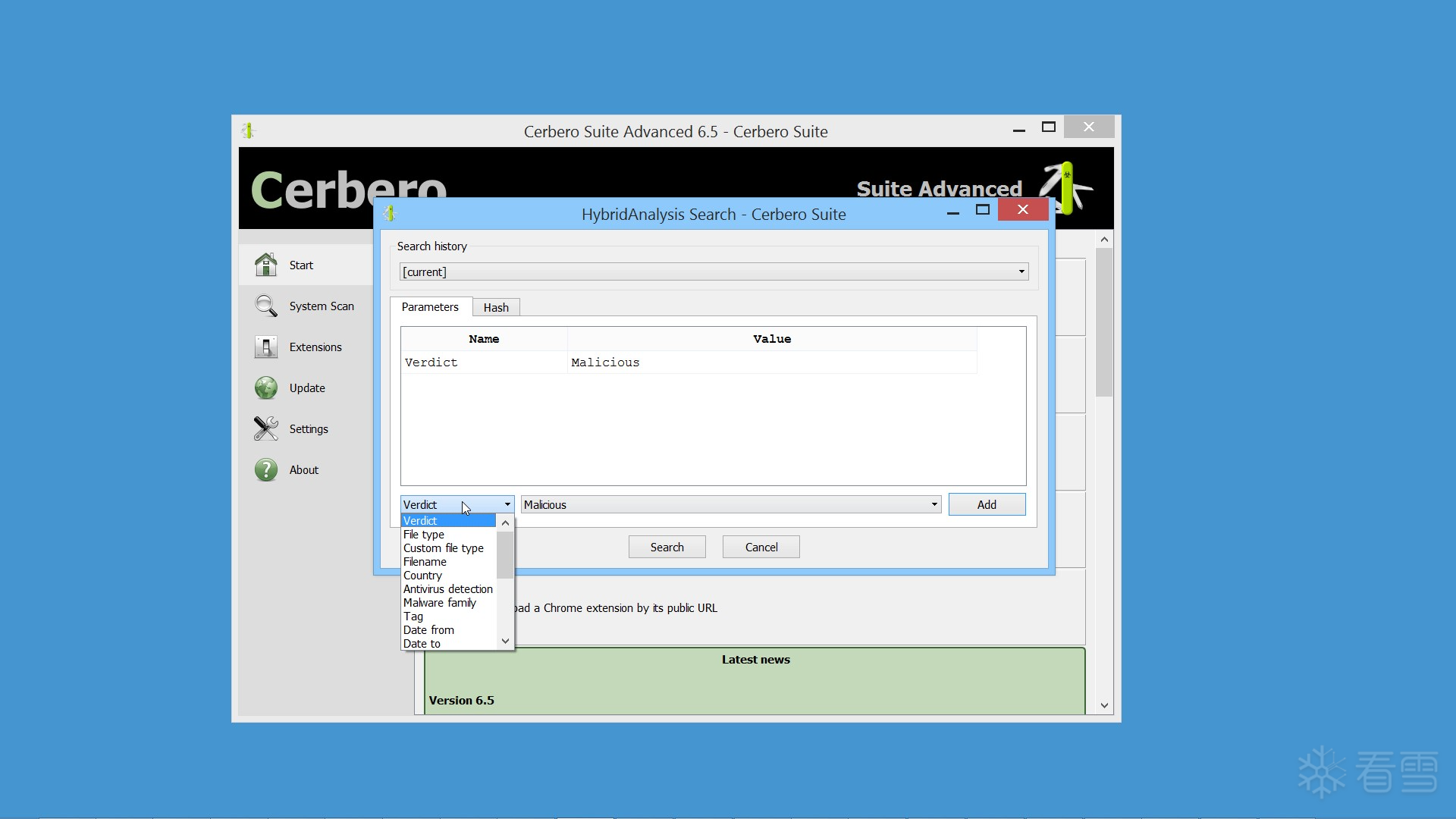Click the About question mark icon
The height and width of the screenshot is (819, 1456).
tap(265, 469)
